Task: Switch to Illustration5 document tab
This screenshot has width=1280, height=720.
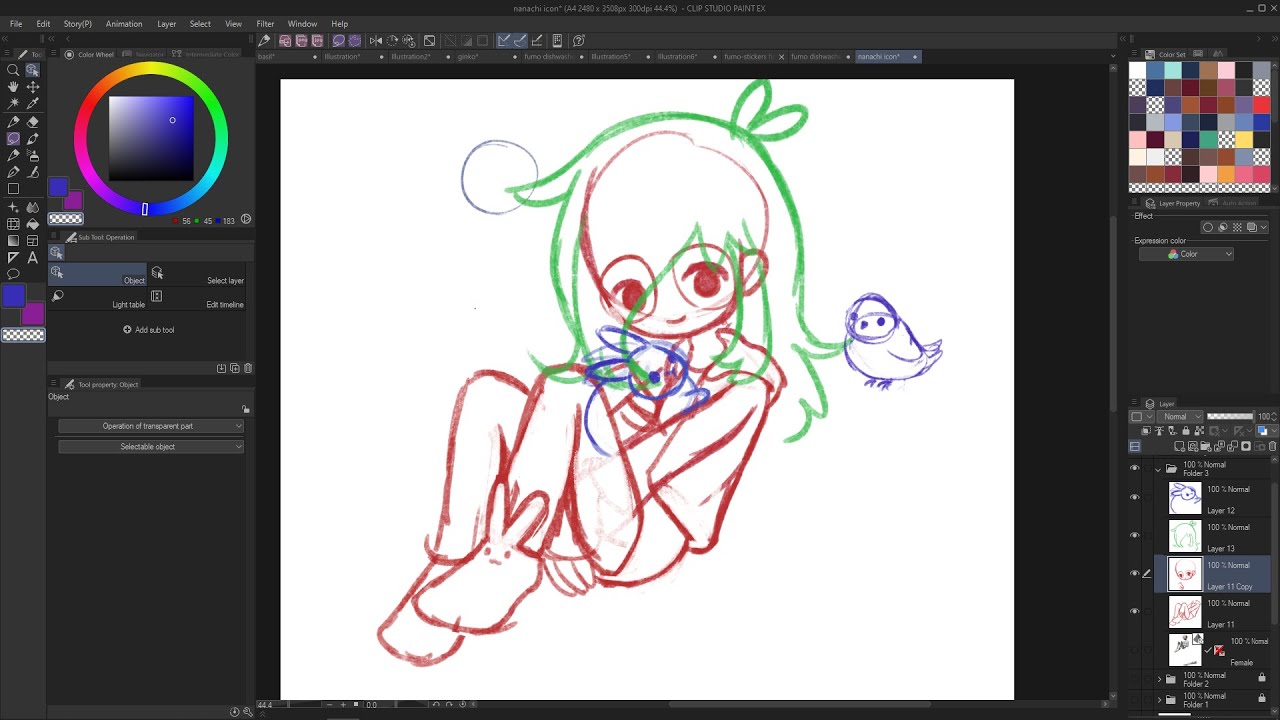Action: (x=610, y=56)
